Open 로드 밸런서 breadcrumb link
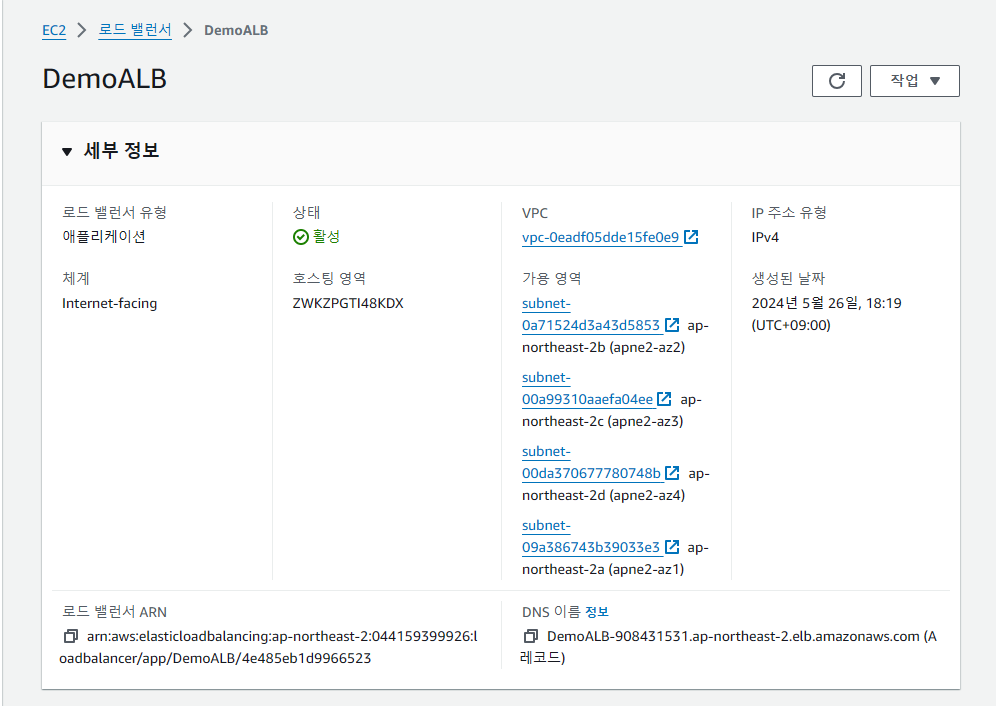This screenshot has width=996, height=706. click(135, 30)
